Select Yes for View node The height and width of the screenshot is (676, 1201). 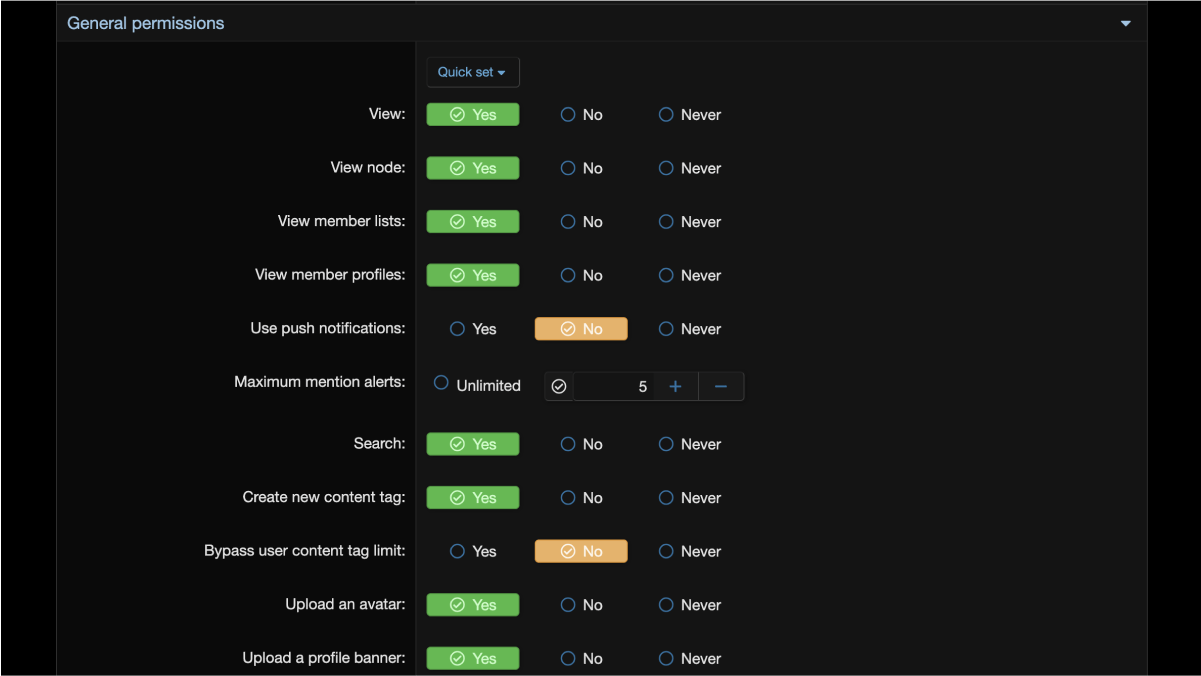(x=473, y=168)
